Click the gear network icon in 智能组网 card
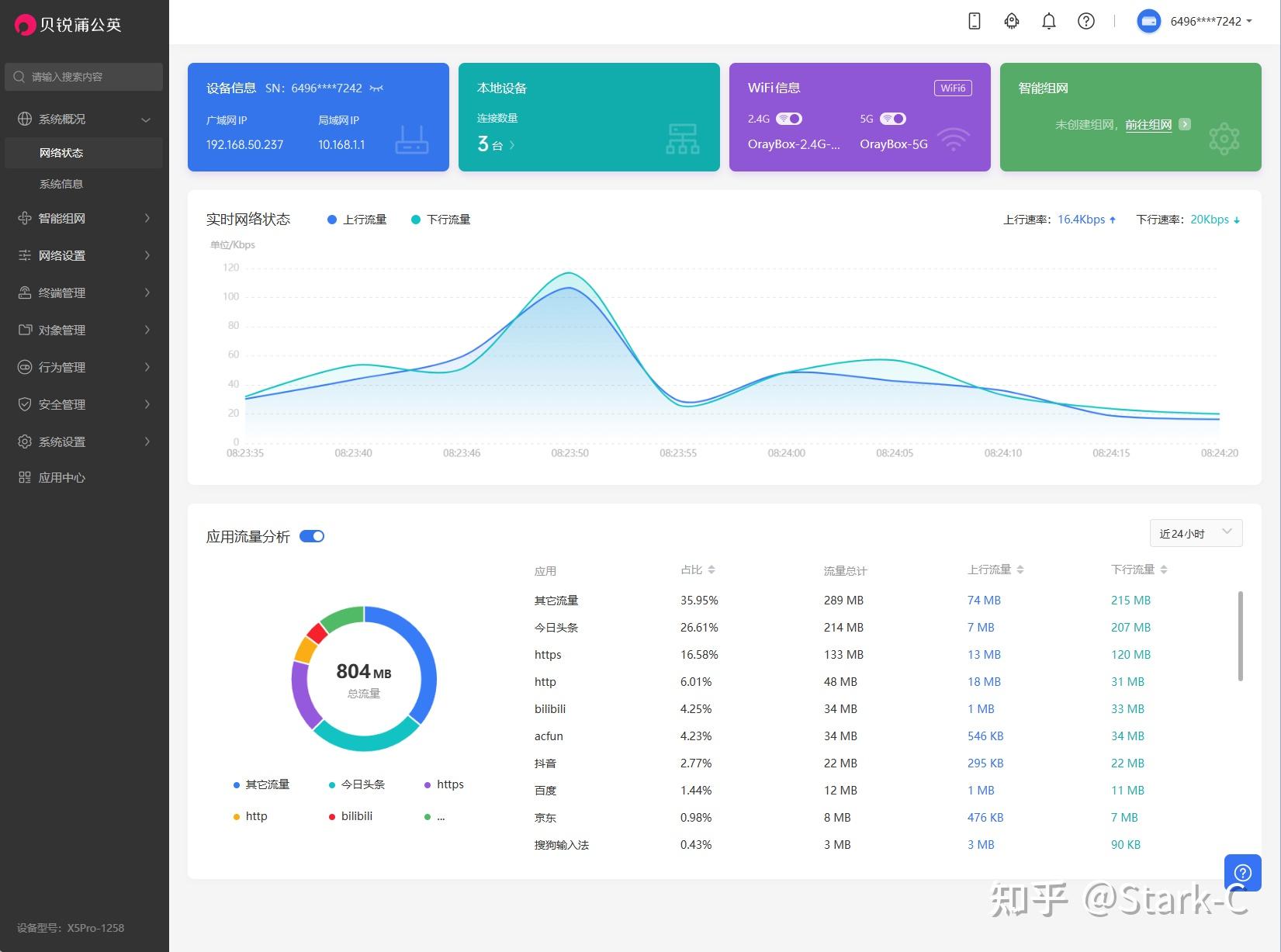This screenshot has width=1281, height=952. [x=1224, y=139]
